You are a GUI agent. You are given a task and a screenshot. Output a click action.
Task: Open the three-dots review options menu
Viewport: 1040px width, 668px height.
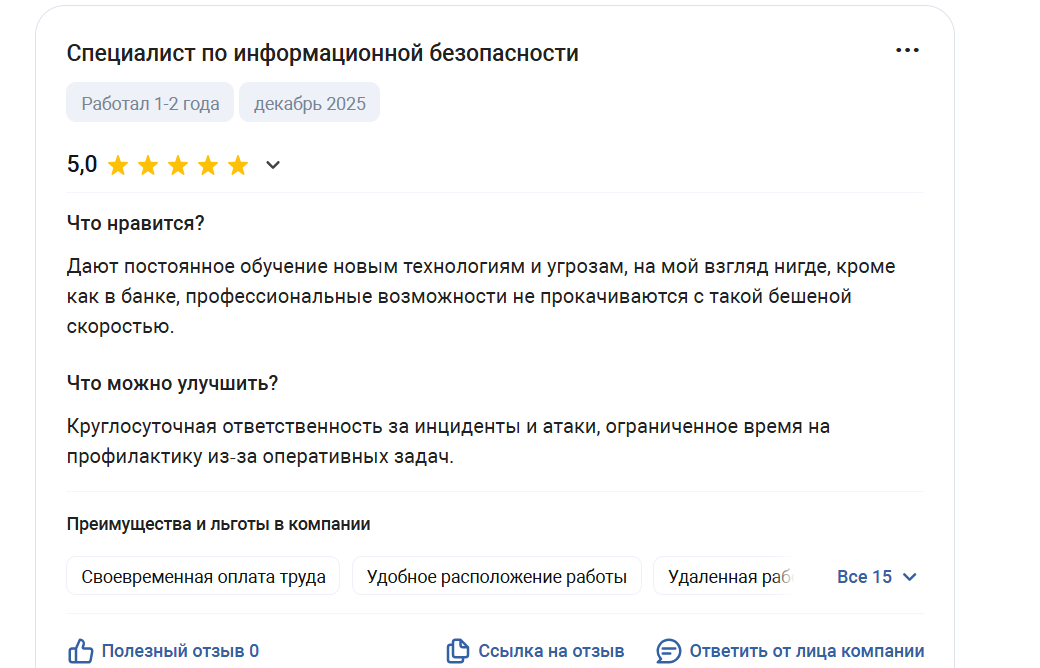(906, 51)
